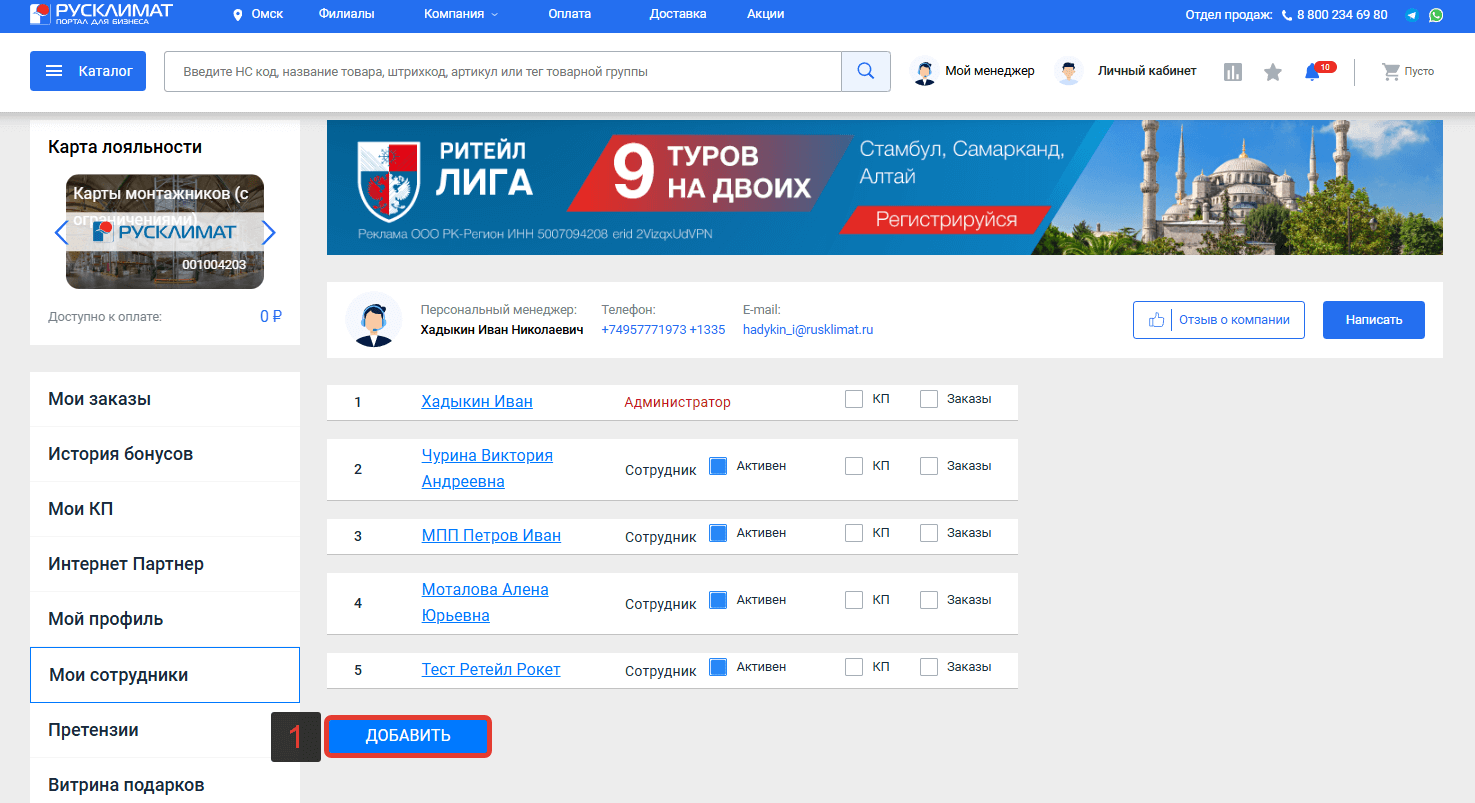Toggle Активен checkbox for Тест Ретейл Рокет
Viewport: 1475px width, 803px height.
coord(718,667)
